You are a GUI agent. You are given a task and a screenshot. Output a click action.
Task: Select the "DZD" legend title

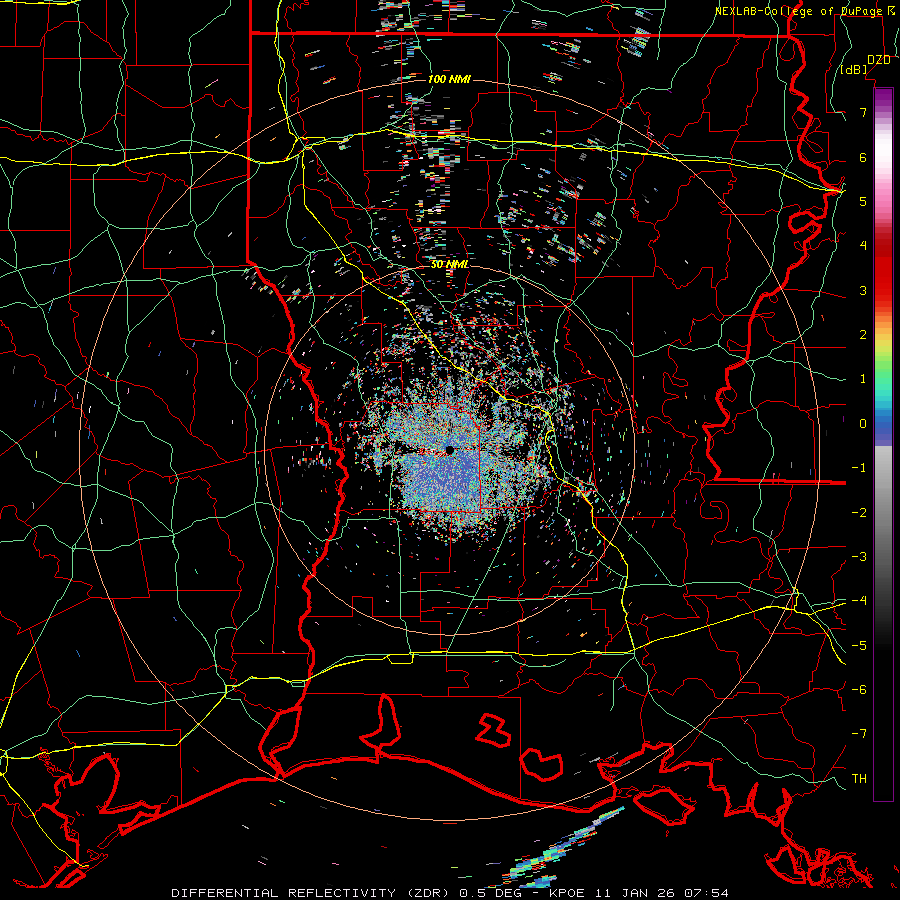[878, 60]
